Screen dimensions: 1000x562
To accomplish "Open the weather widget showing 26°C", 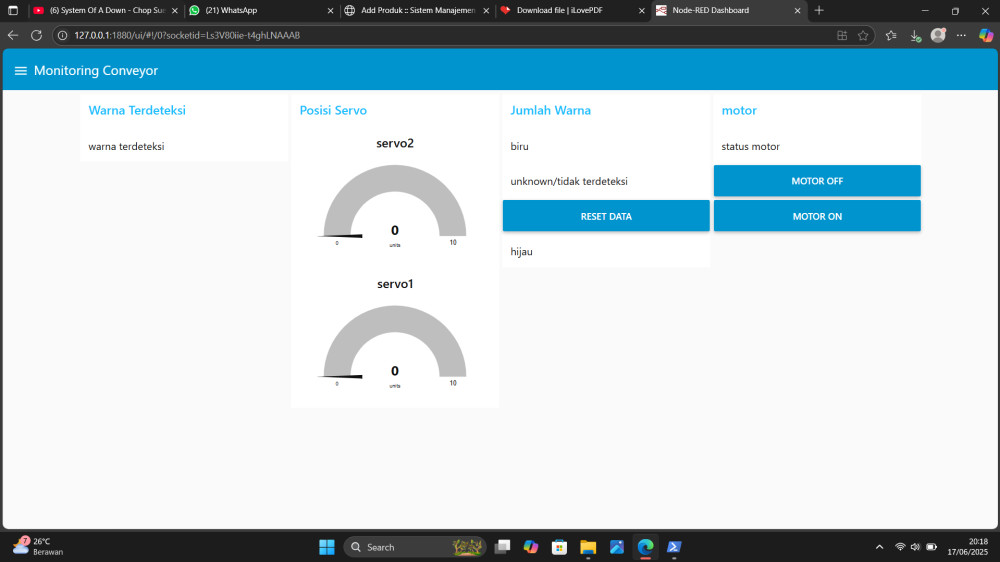I will point(38,547).
